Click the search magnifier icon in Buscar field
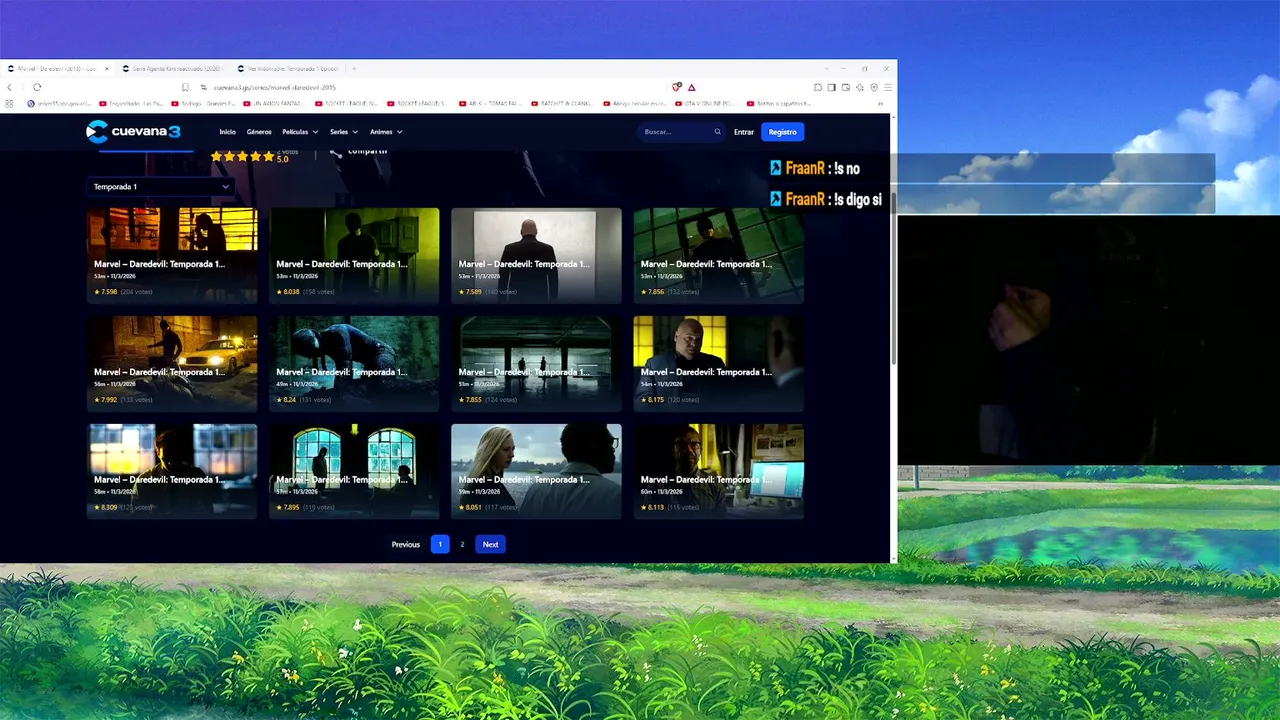 tap(717, 132)
